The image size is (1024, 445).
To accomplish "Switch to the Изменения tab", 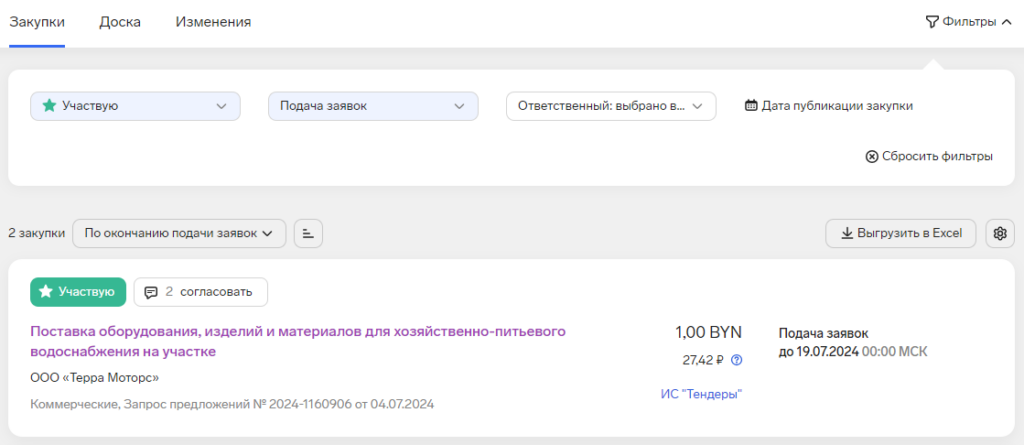I will pos(213,21).
